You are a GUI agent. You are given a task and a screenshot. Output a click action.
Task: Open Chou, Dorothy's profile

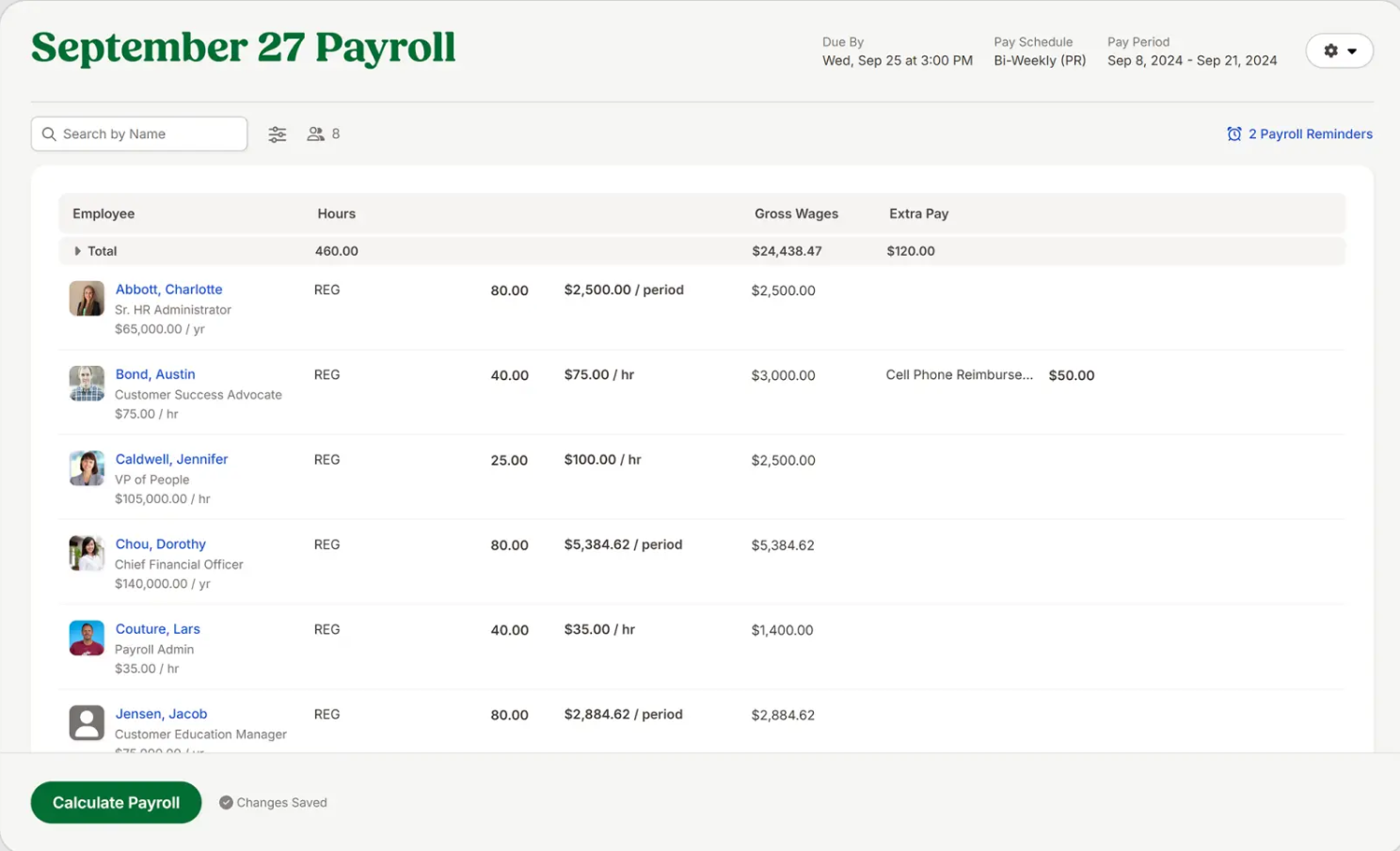160,544
